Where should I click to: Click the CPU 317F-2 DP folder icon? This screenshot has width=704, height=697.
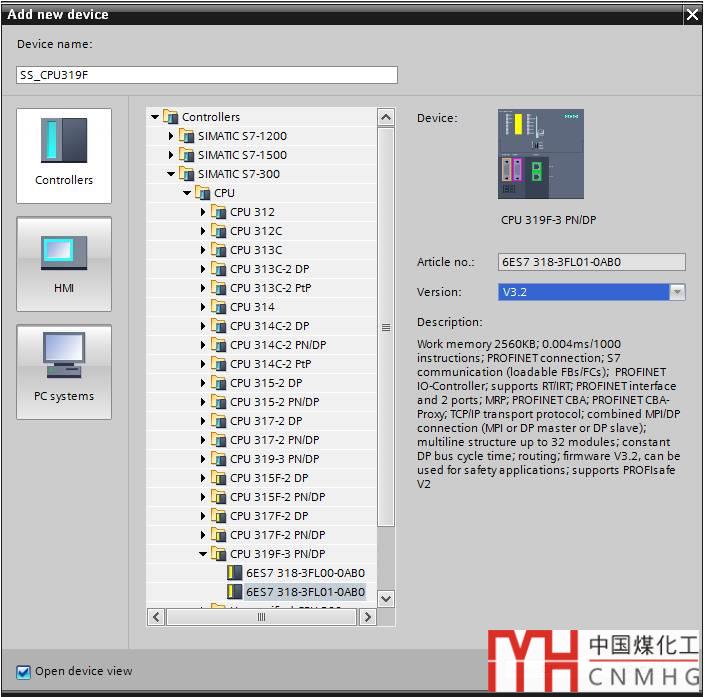219,516
